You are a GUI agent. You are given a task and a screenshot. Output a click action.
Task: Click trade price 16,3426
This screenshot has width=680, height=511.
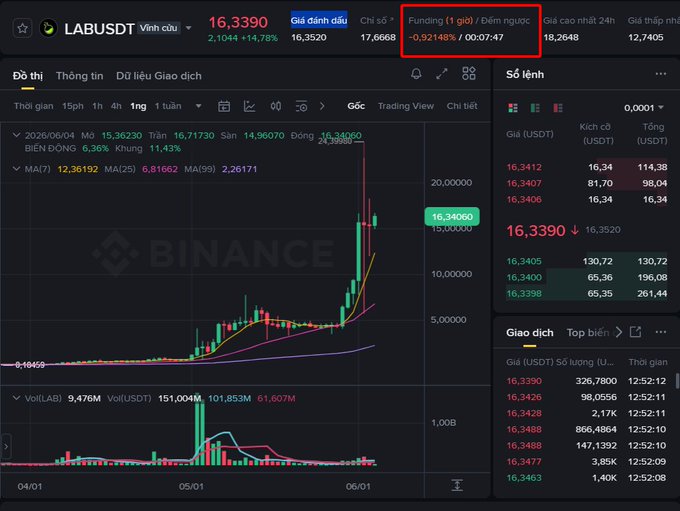[x=524, y=397]
